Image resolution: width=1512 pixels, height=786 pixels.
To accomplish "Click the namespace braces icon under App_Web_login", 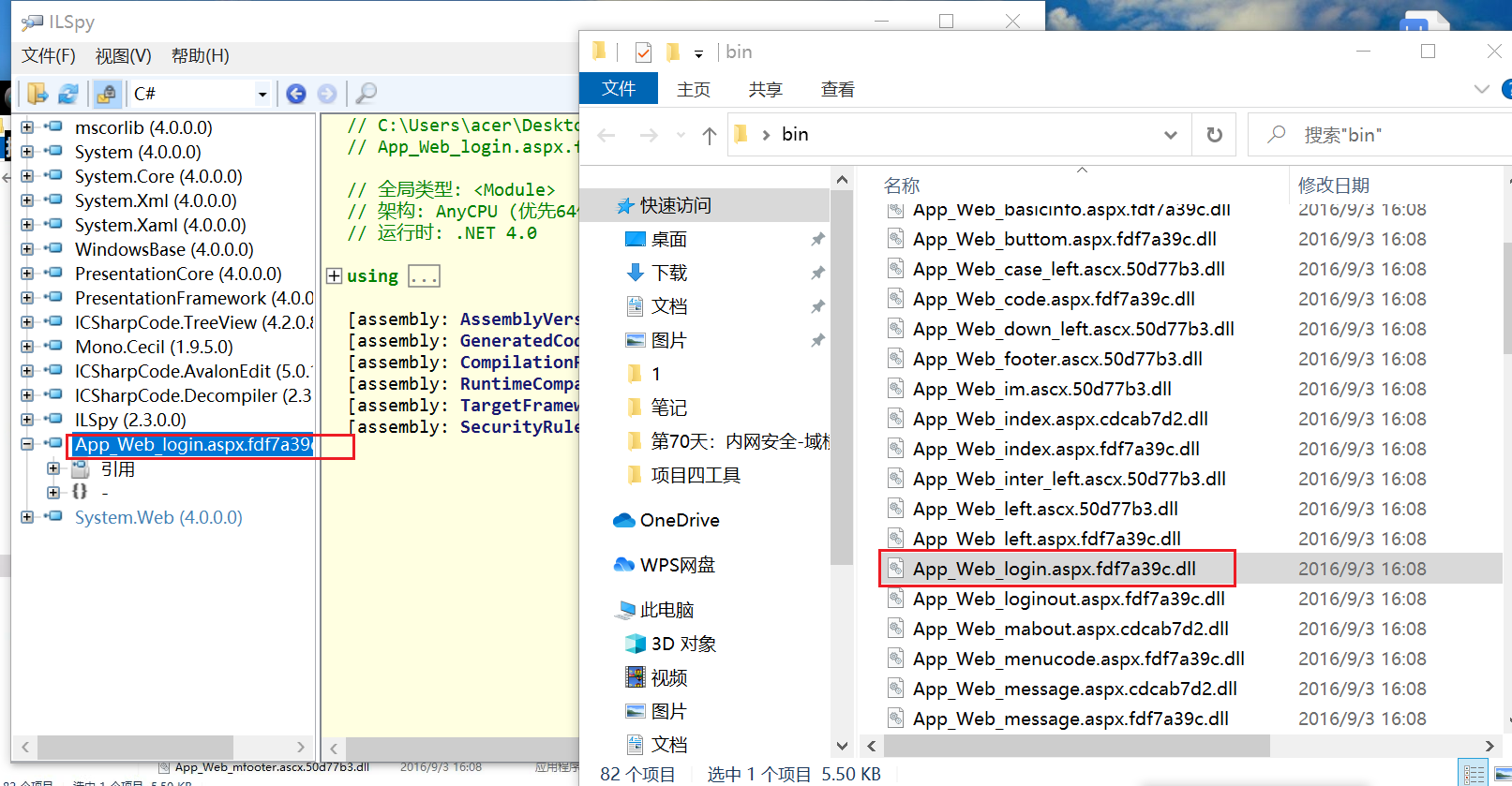I will (x=80, y=491).
